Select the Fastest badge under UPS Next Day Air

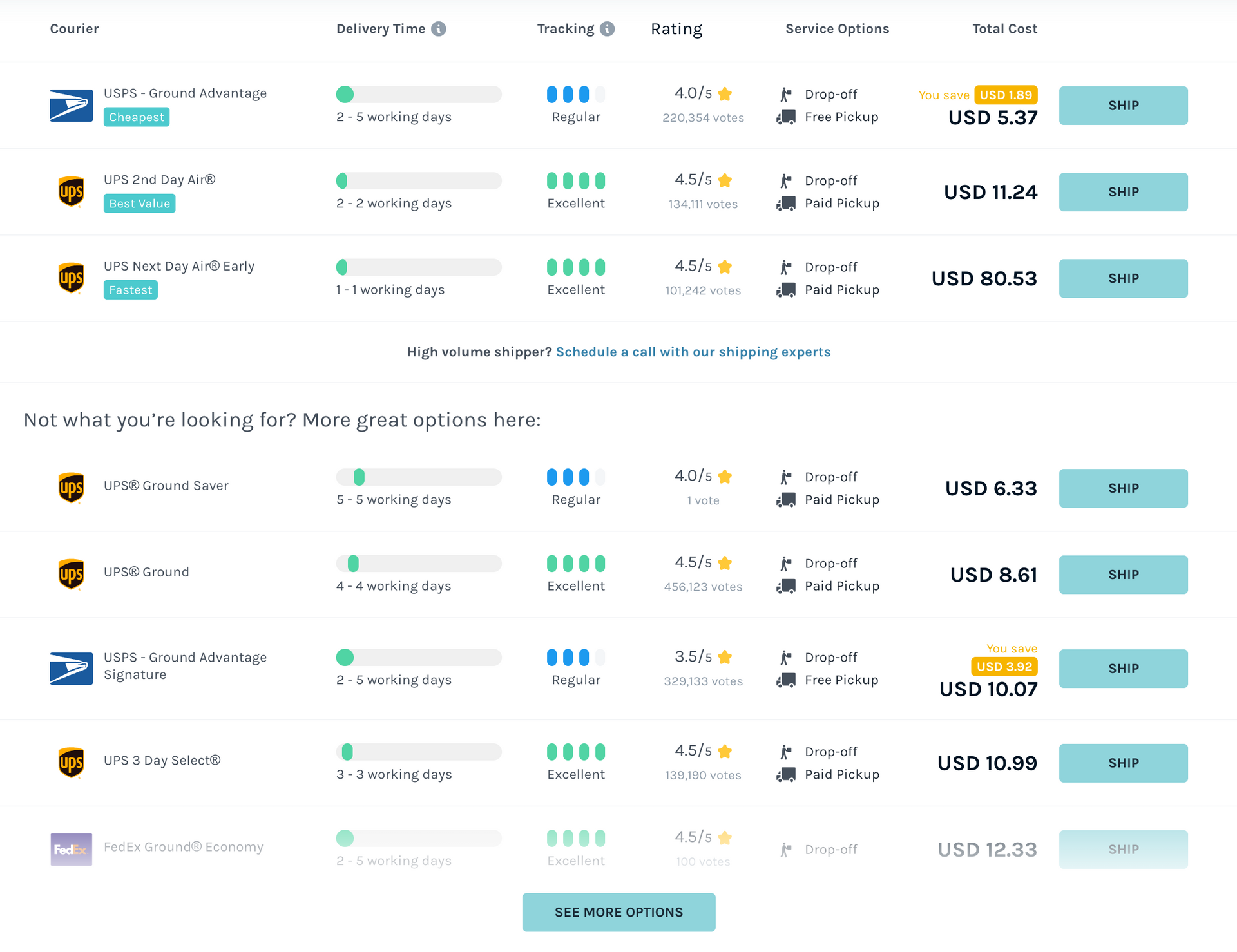click(130, 290)
